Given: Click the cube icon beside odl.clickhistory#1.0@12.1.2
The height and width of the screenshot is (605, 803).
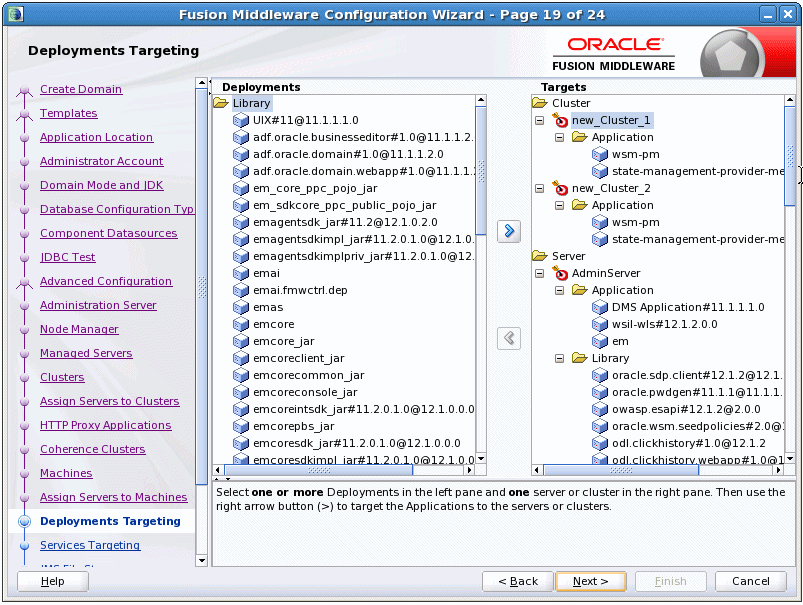Looking at the screenshot, I should tap(600, 443).
